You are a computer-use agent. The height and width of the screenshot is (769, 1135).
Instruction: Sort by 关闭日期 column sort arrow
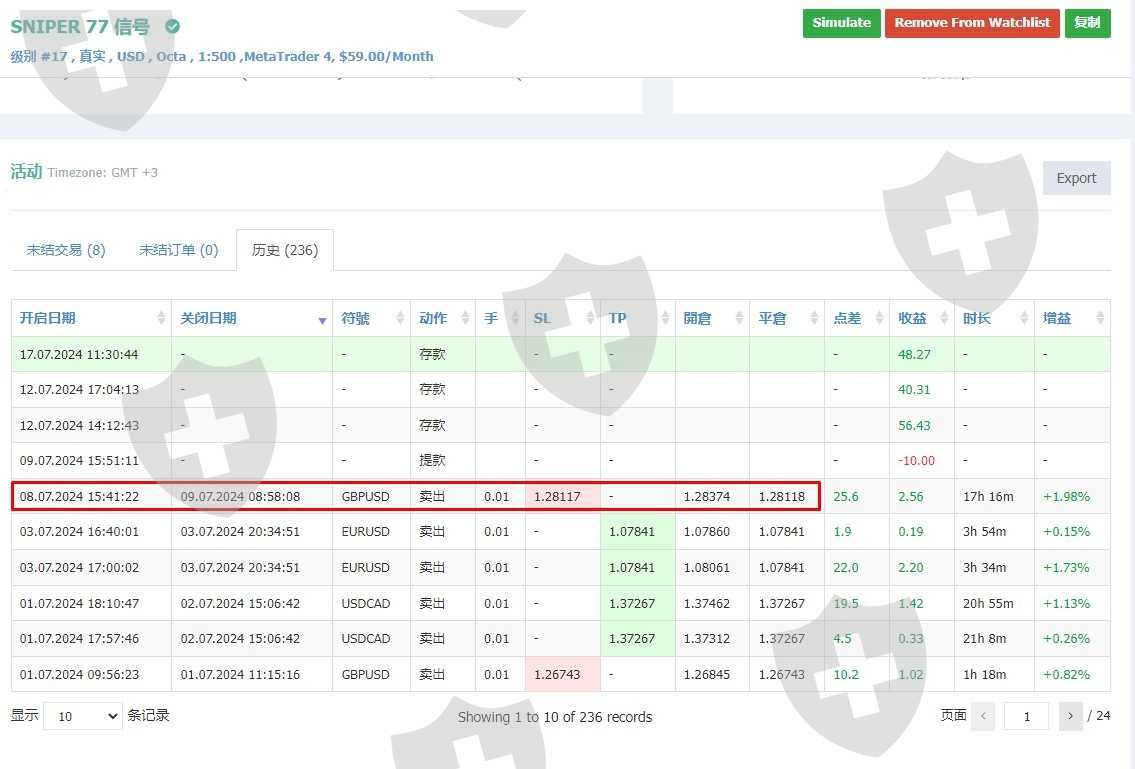(x=322, y=319)
